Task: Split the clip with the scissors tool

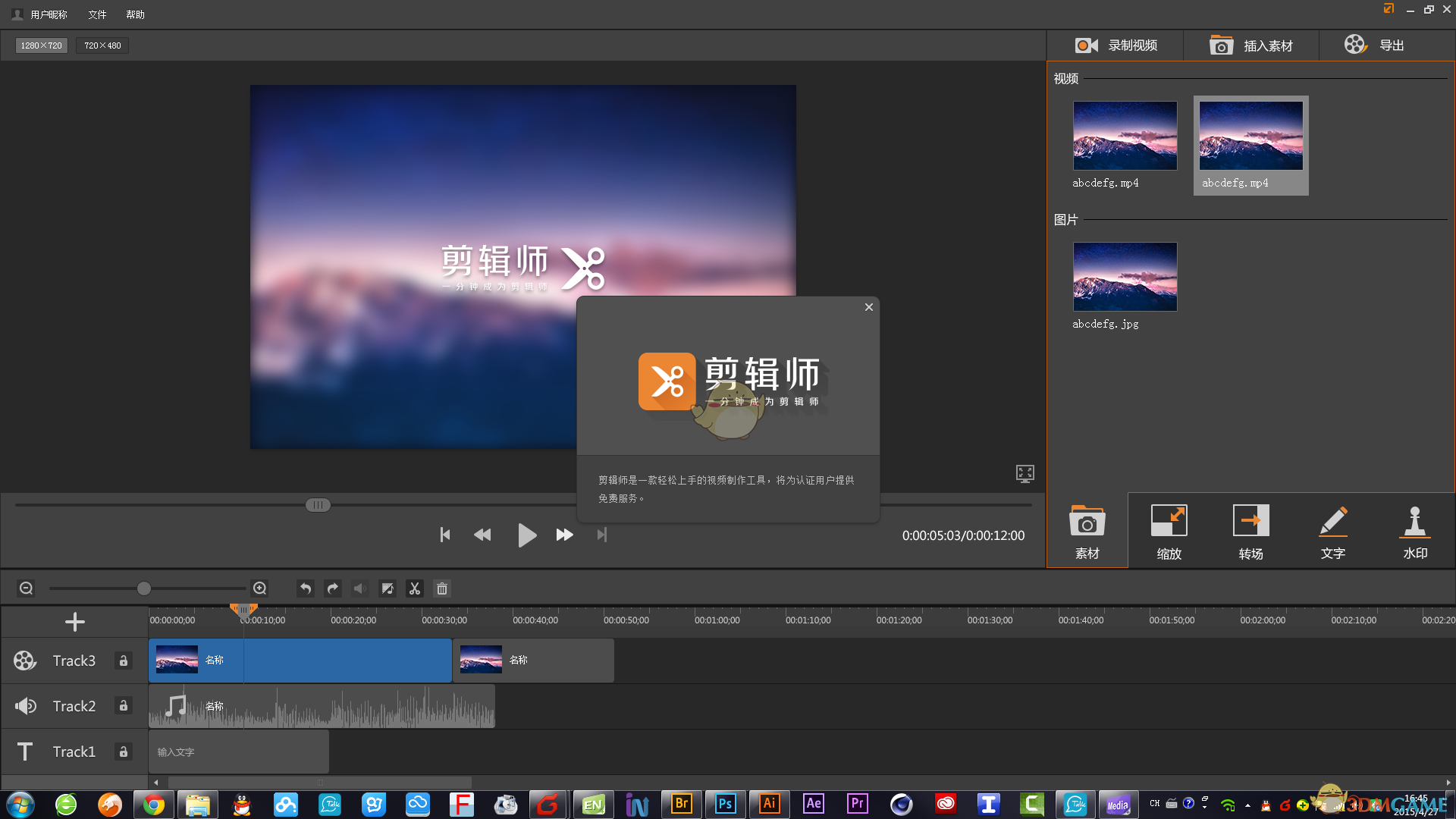Action: click(x=414, y=588)
